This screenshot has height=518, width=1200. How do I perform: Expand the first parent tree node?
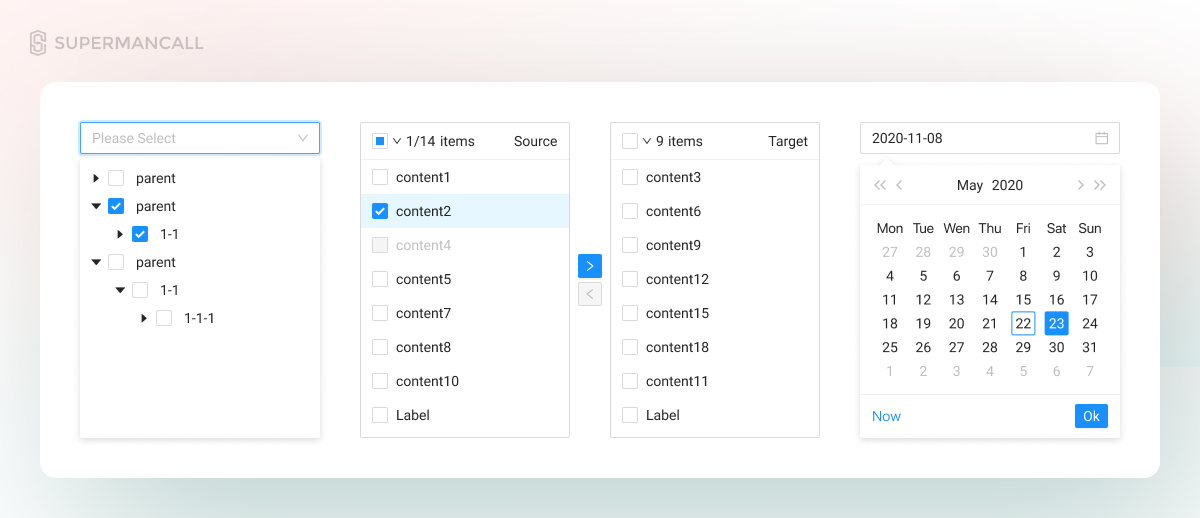(x=96, y=178)
